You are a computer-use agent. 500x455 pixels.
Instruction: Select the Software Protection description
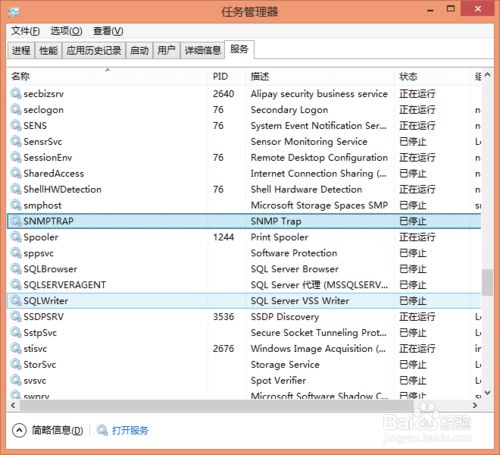294,253
